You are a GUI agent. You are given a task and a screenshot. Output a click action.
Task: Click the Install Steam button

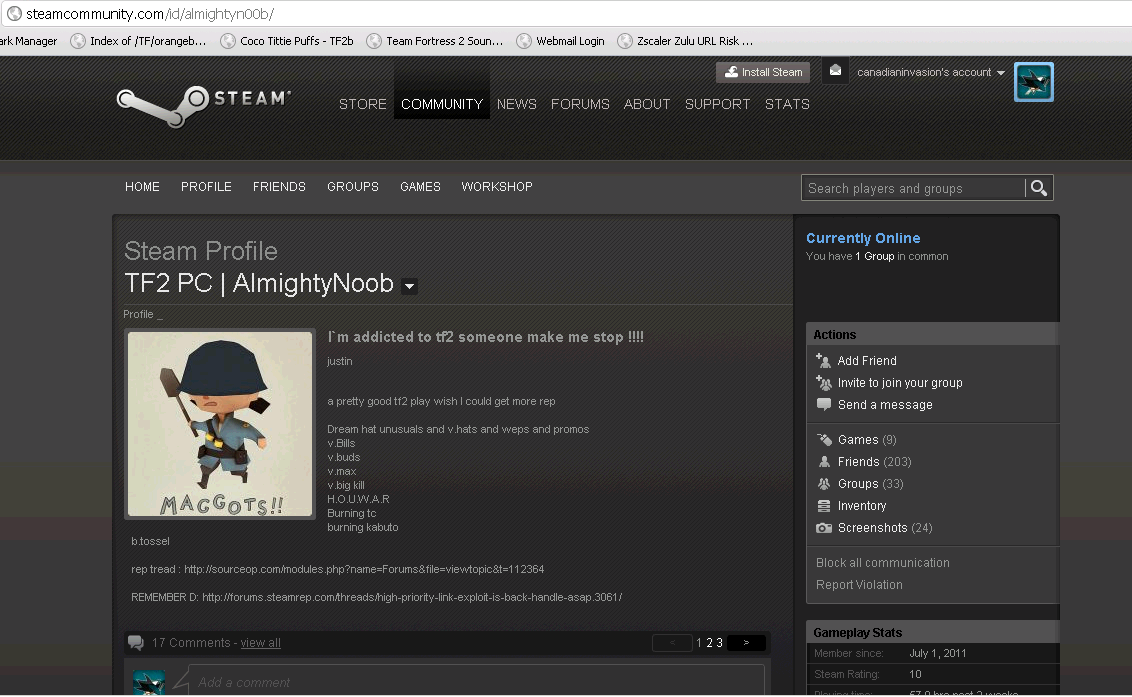pyautogui.click(x=763, y=72)
